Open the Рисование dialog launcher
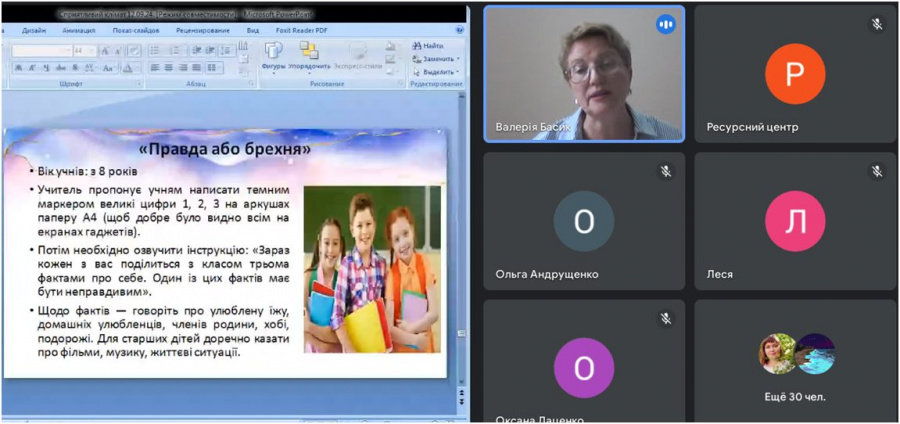The image size is (900, 424). point(401,83)
